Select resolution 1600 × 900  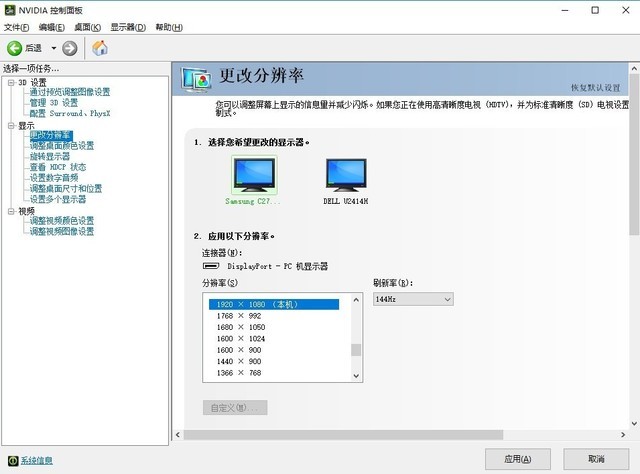coord(239,350)
